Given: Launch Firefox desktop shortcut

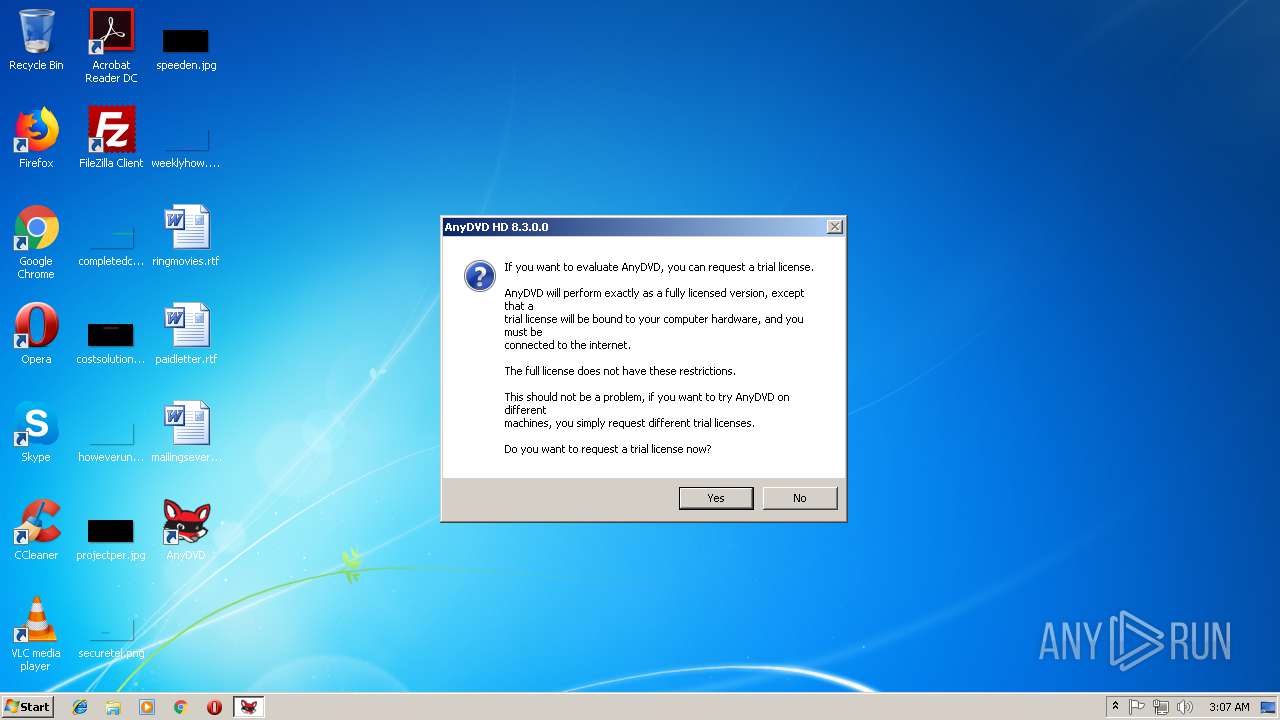Looking at the screenshot, I should coord(36,138).
